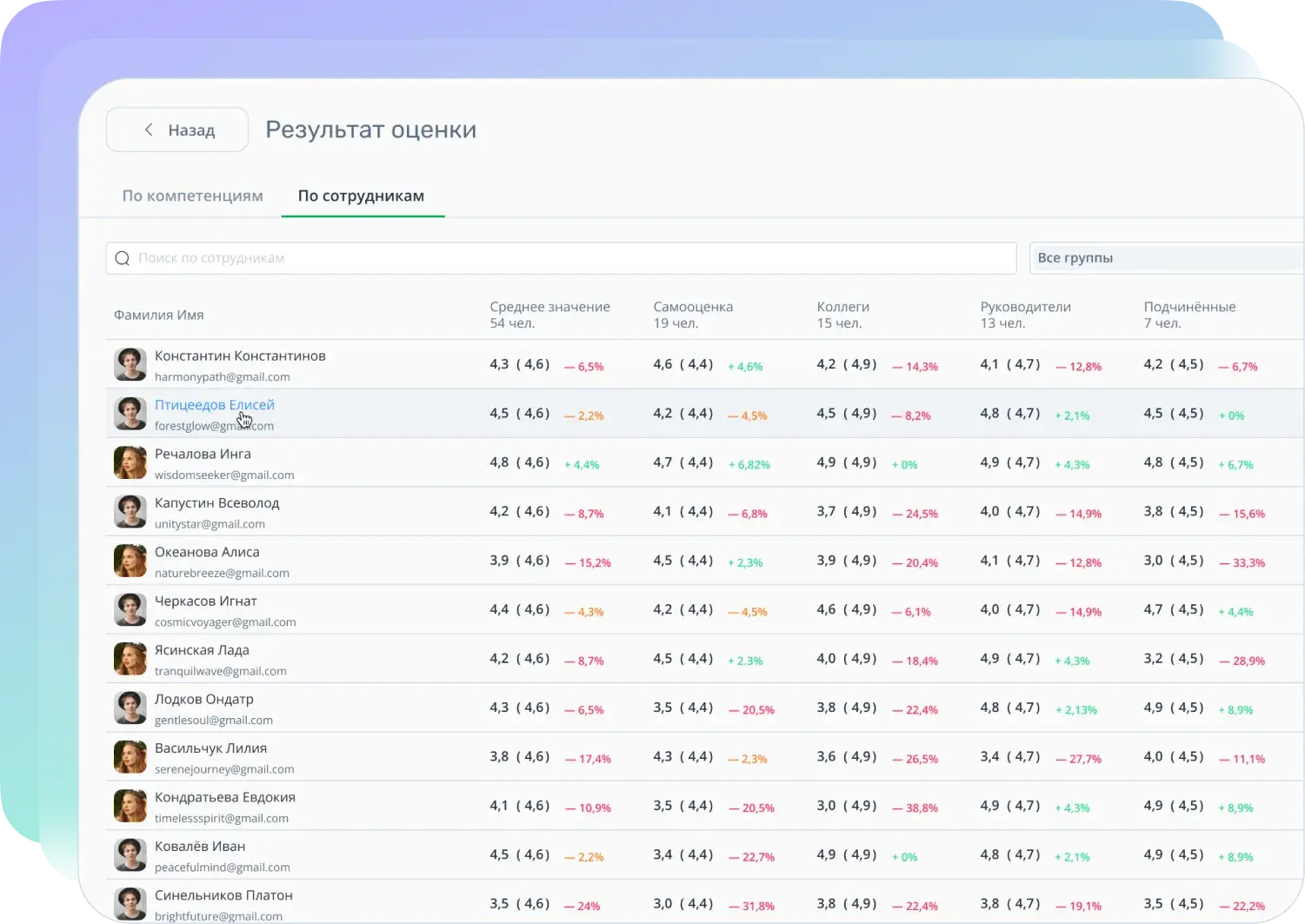Click Океанова Алиса's — 15,2% average change

(588, 563)
